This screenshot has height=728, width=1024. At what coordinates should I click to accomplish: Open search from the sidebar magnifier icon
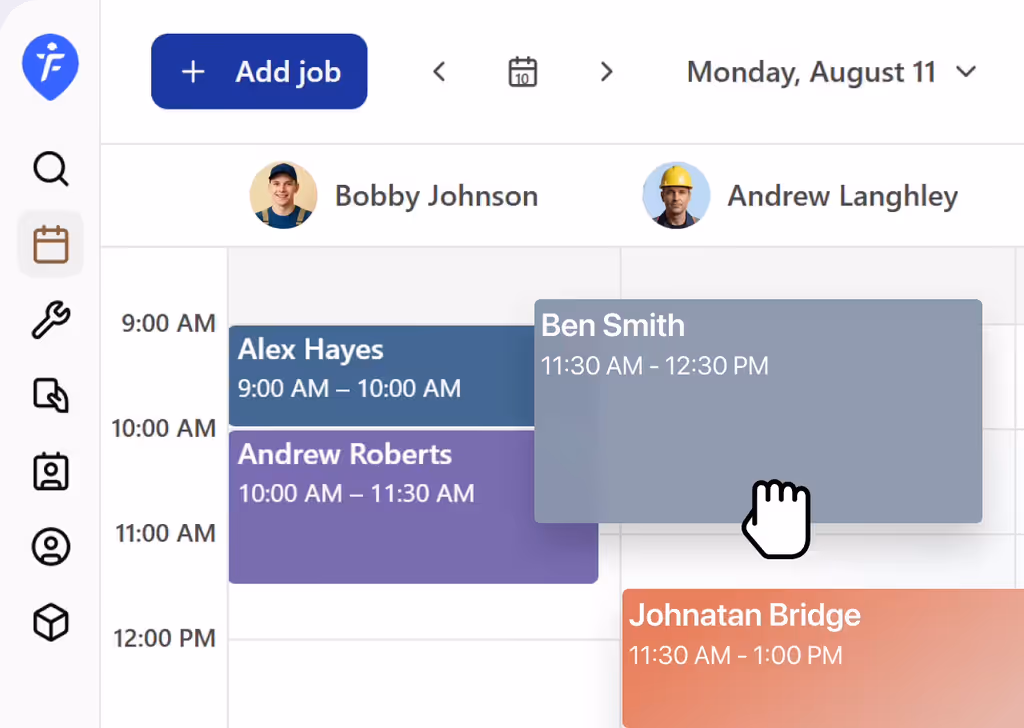pos(50,169)
